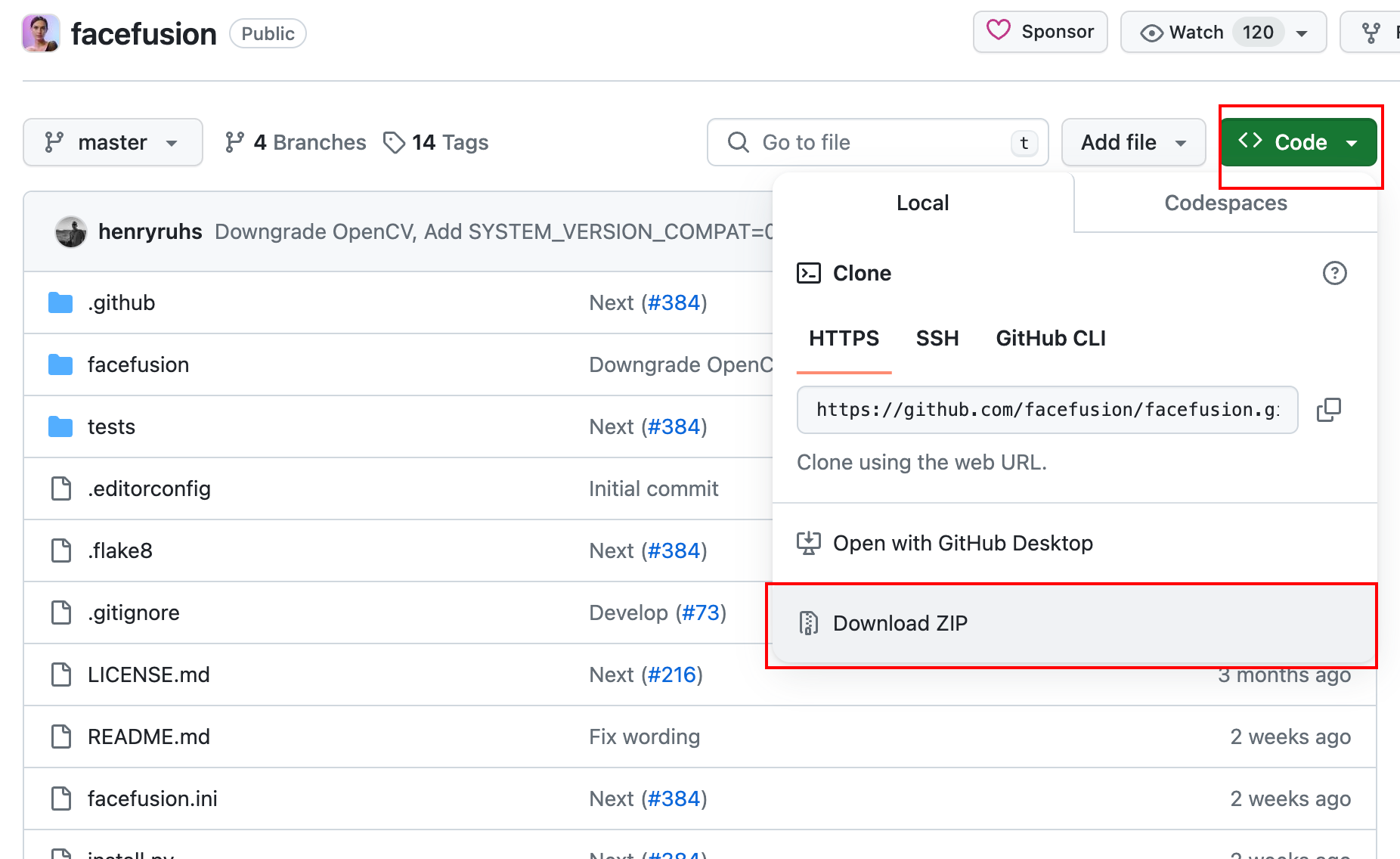
Task: Open #384 link in tests row
Action: point(674,426)
